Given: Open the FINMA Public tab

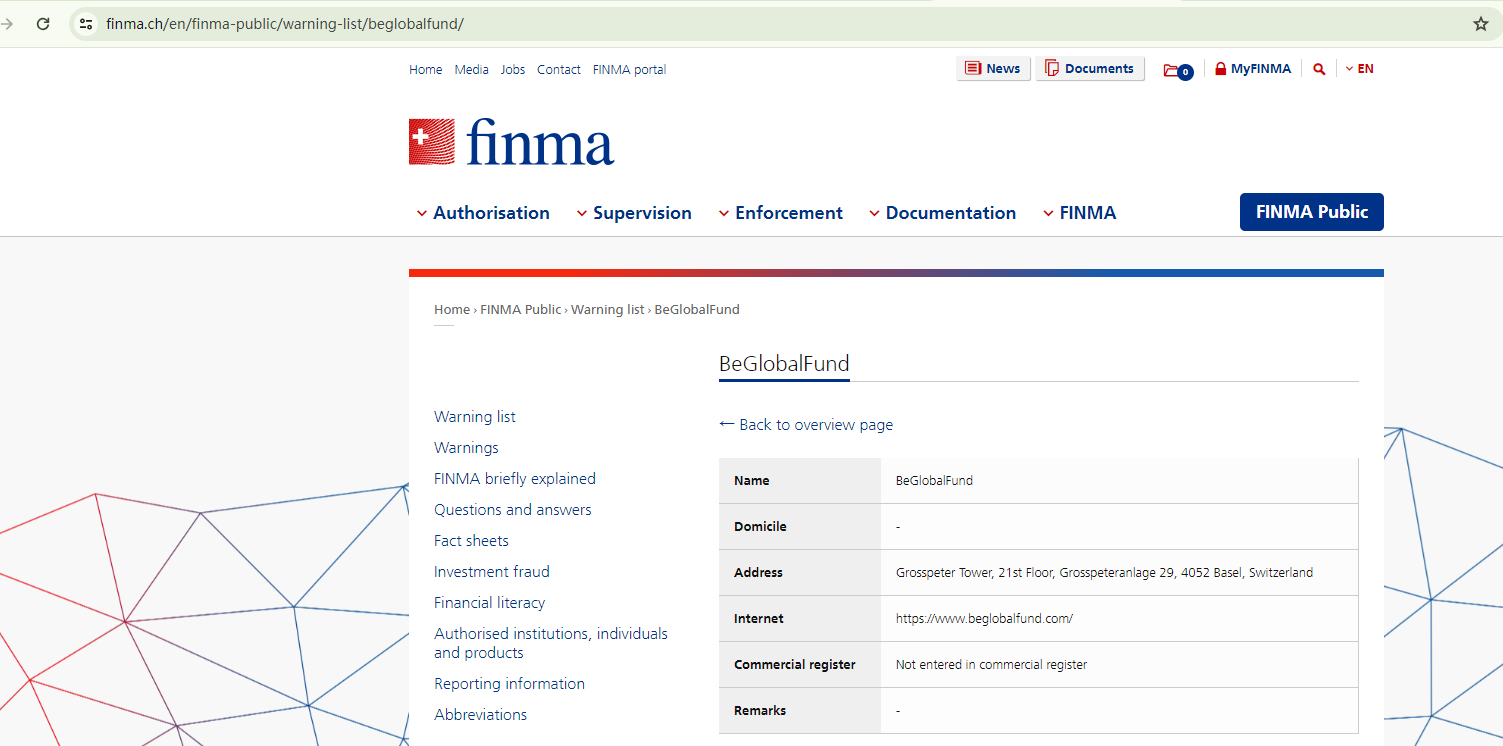Looking at the screenshot, I should click(x=1311, y=212).
